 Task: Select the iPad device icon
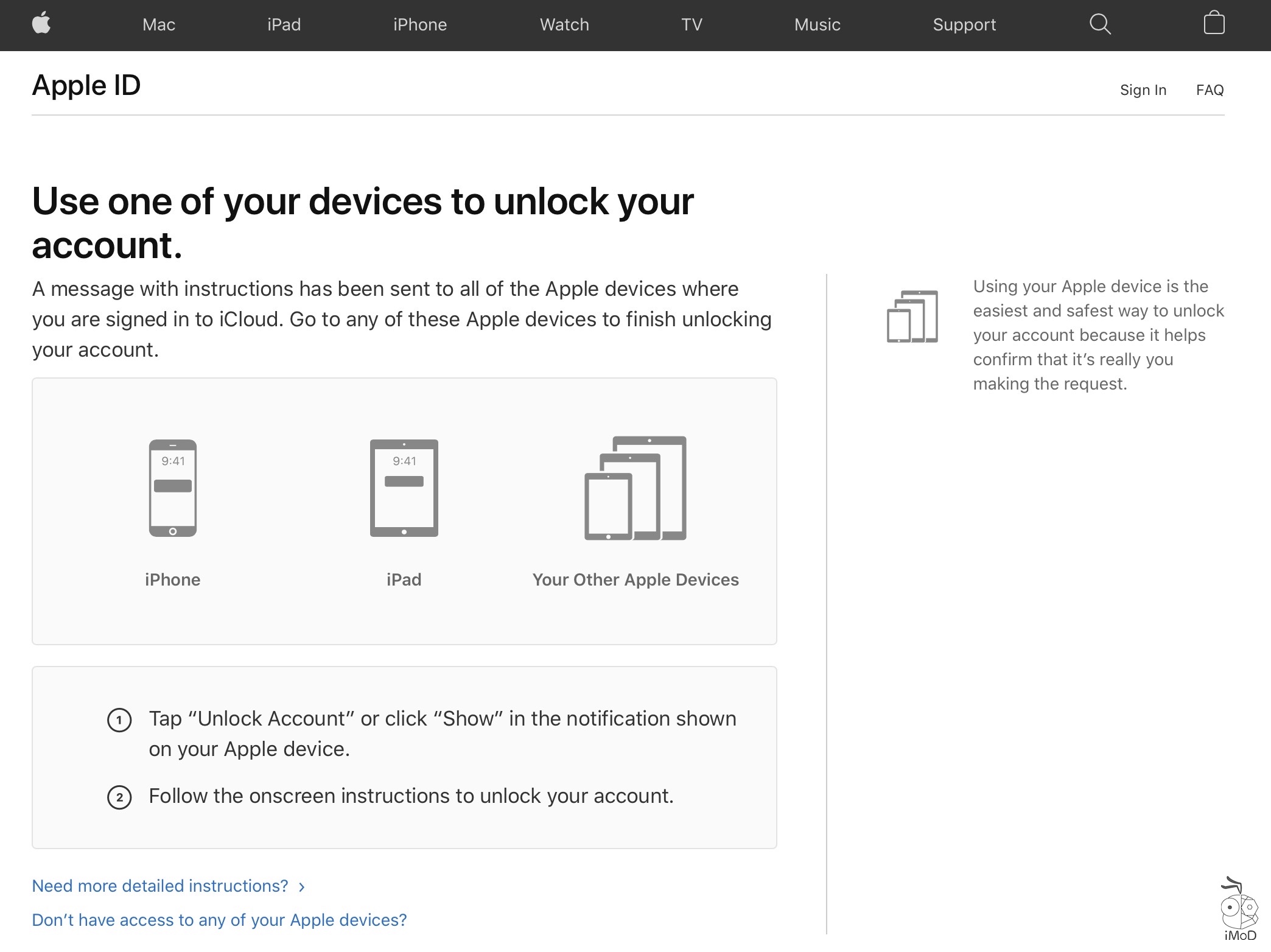404,488
